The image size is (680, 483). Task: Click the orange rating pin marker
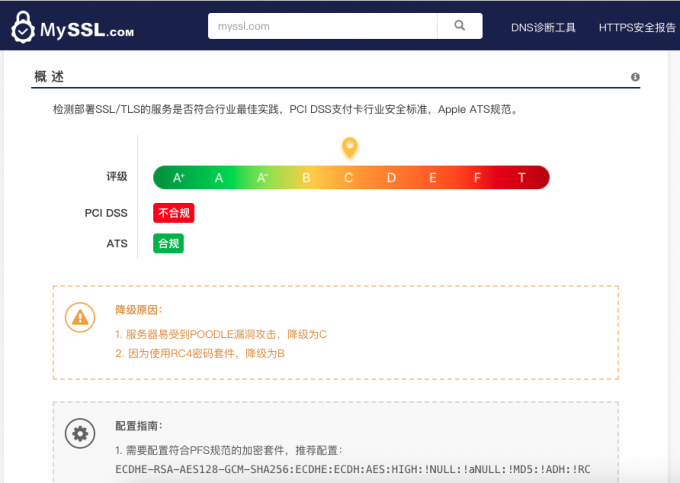tap(350, 147)
